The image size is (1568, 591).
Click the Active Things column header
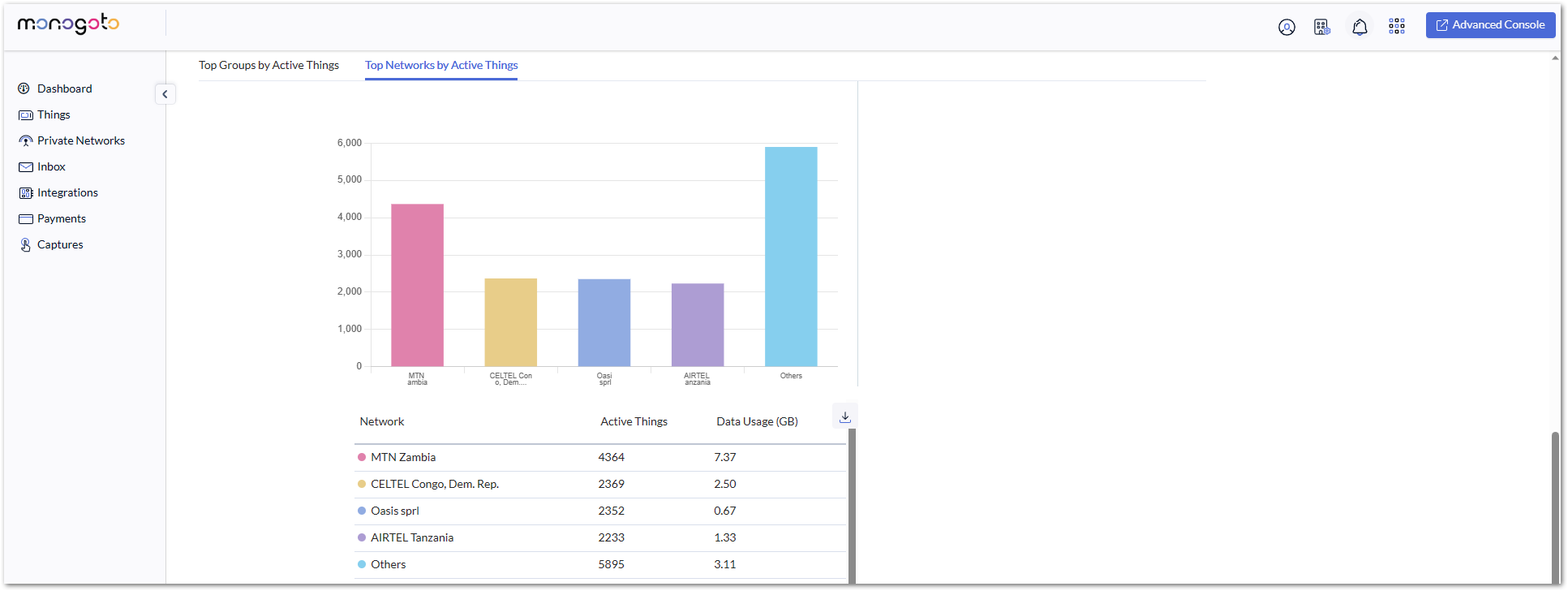coord(634,421)
